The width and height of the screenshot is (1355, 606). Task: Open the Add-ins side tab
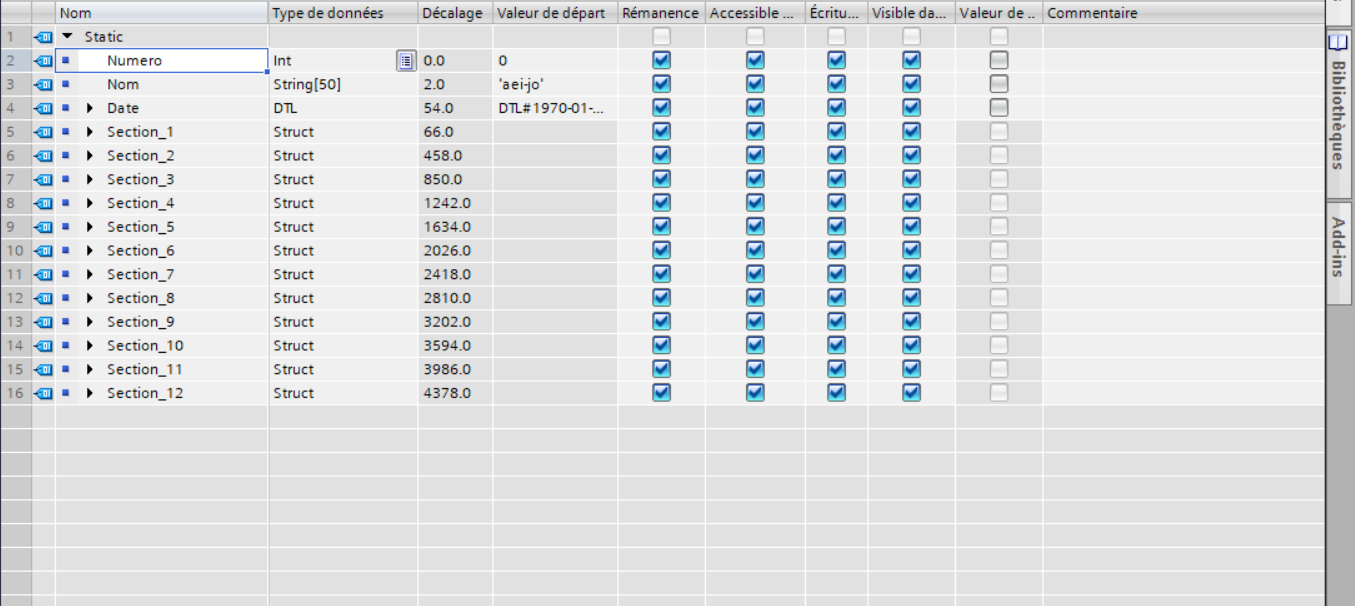tap(1338, 246)
